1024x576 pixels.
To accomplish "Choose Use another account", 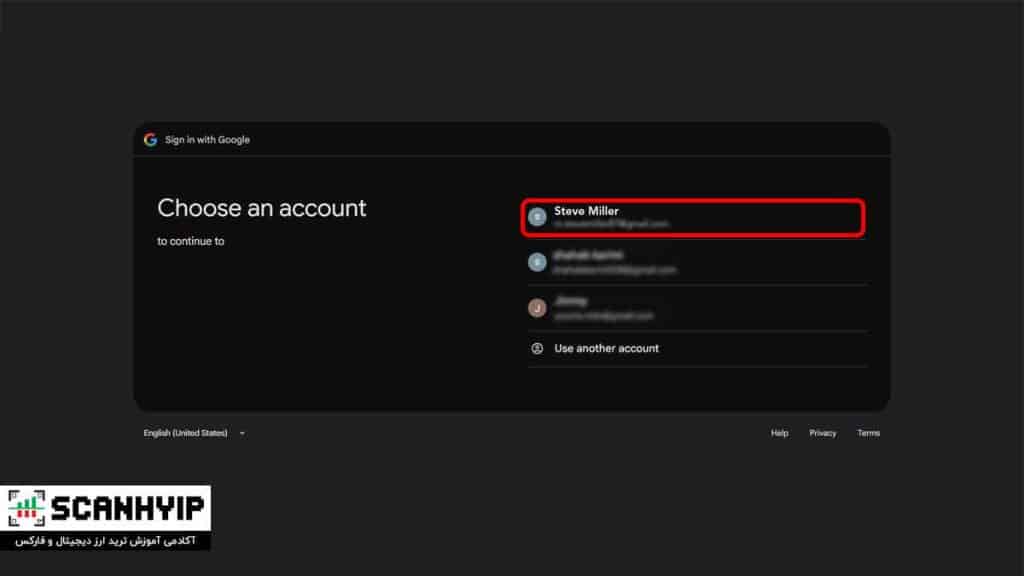I will (697, 349).
